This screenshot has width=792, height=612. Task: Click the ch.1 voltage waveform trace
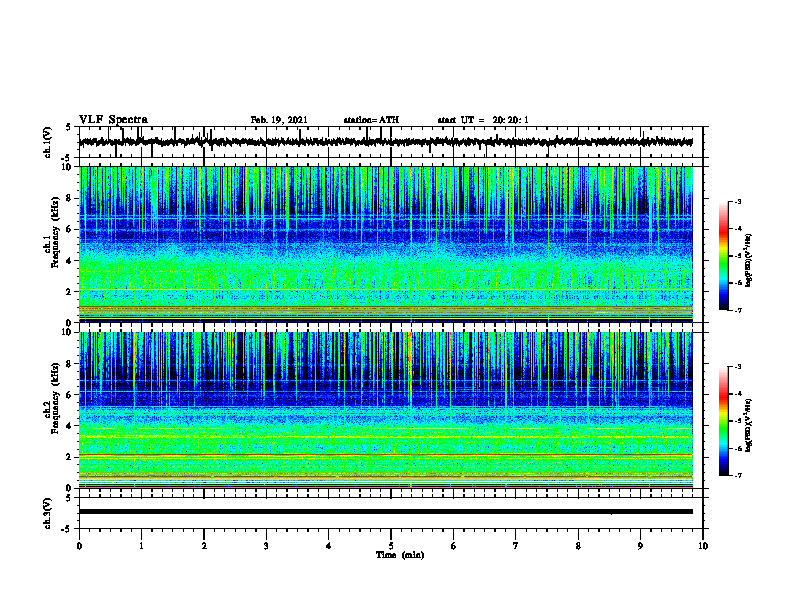pos(386,142)
